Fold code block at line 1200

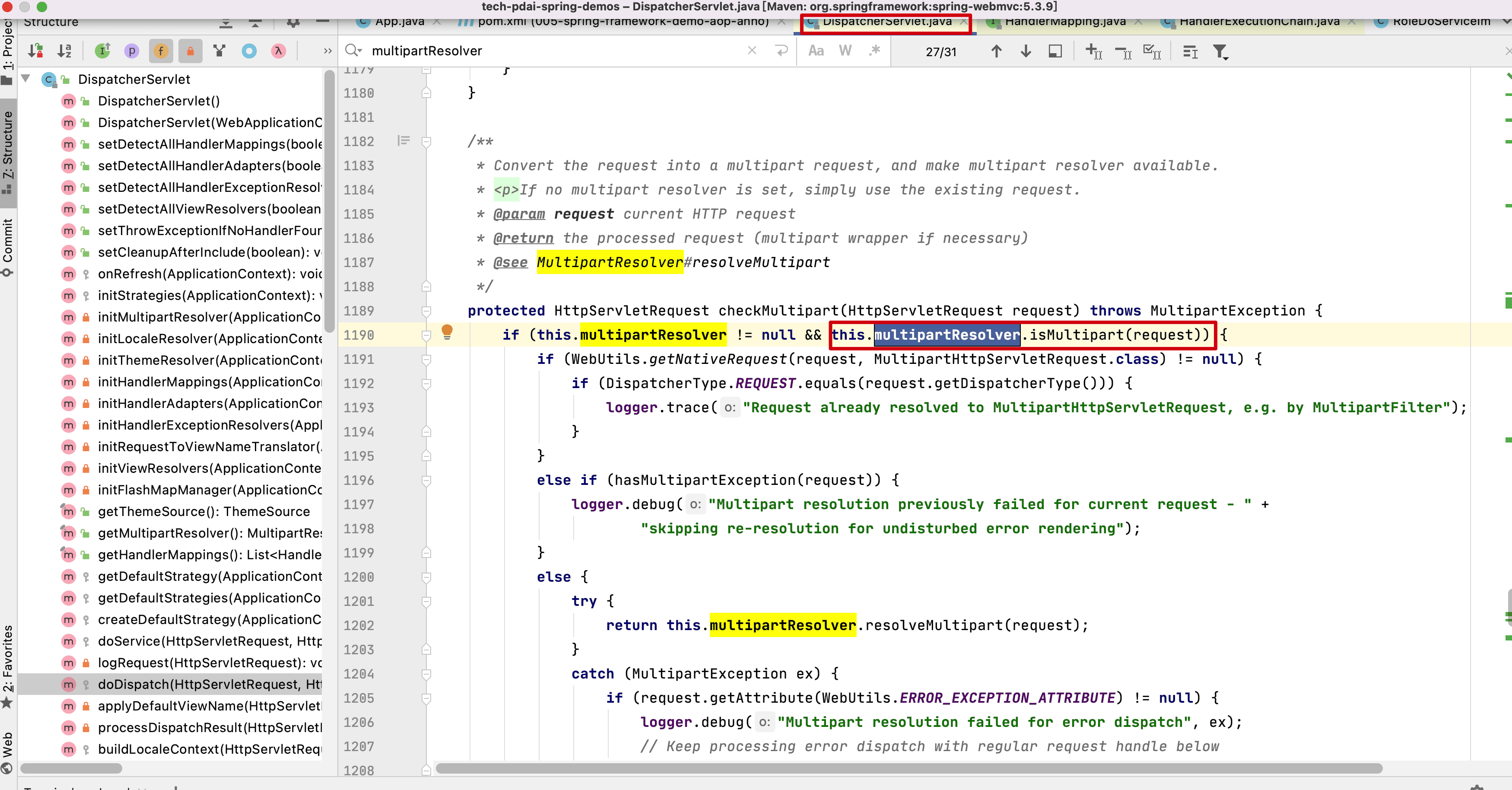pyautogui.click(x=427, y=577)
